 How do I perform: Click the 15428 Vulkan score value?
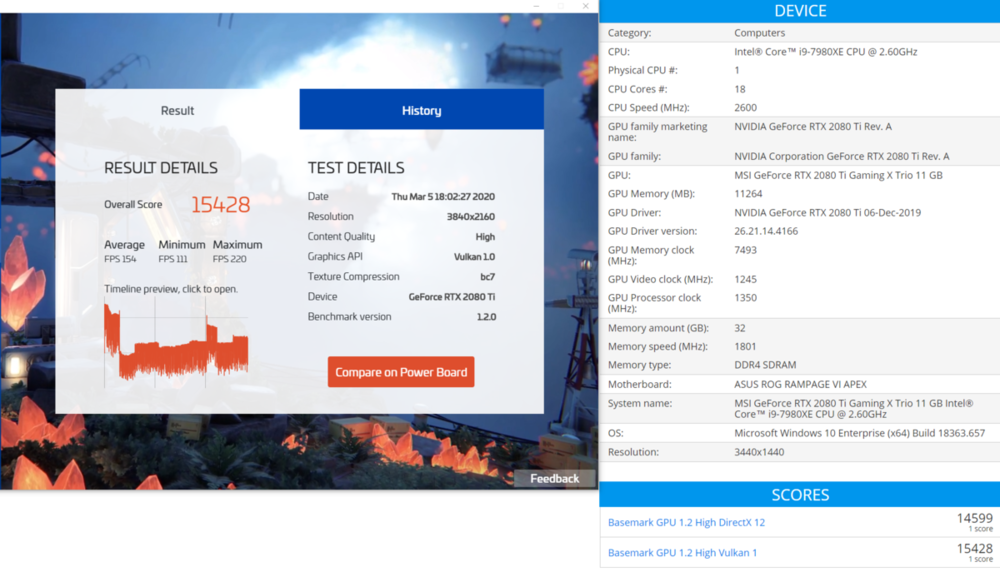[x=974, y=548]
